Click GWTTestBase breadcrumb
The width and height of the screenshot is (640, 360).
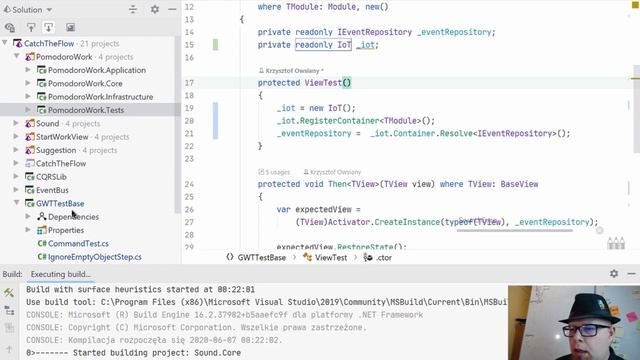[x=262, y=258]
